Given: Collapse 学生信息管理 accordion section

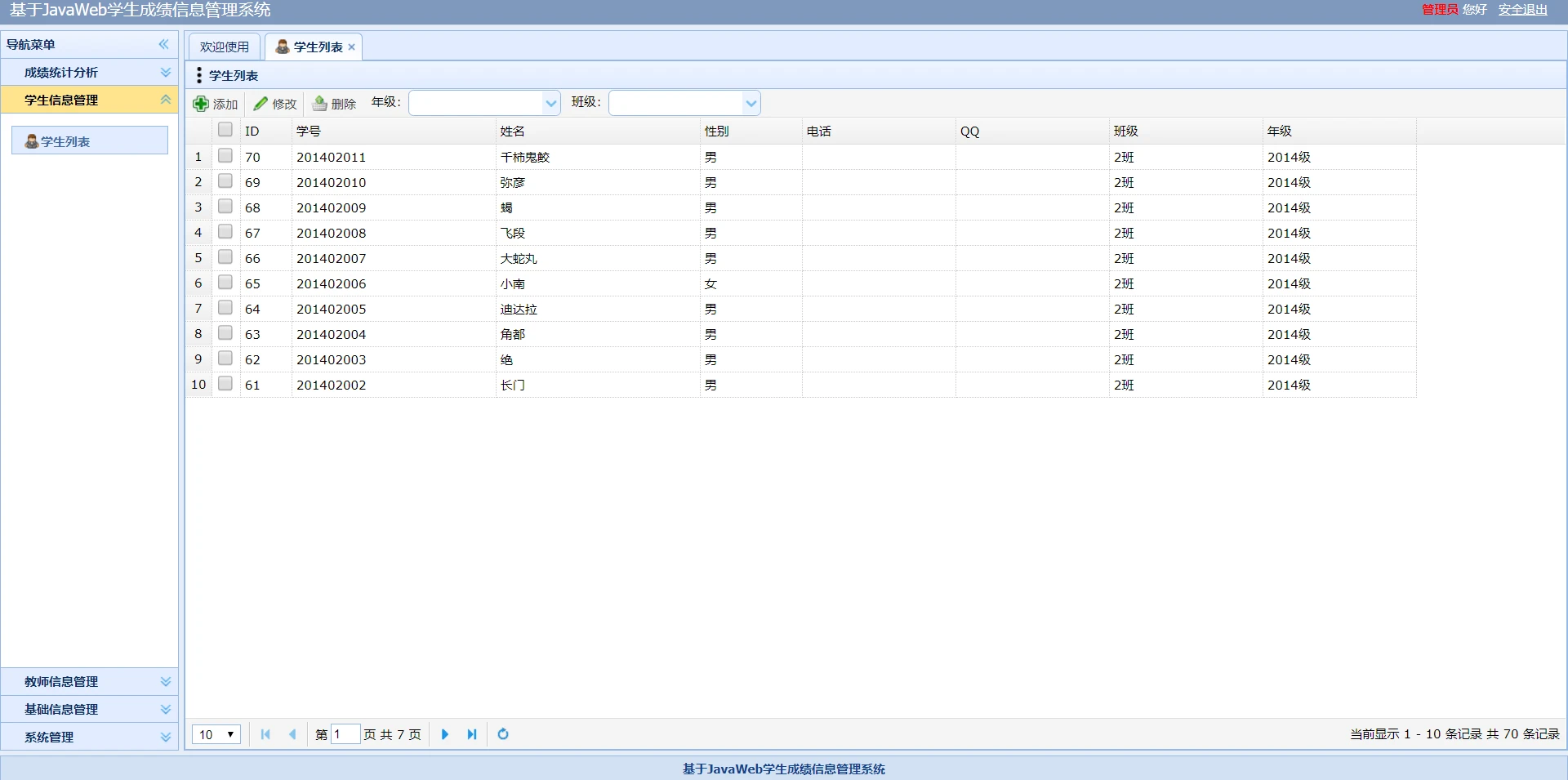Looking at the screenshot, I should pyautogui.click(x=166, y=100).
